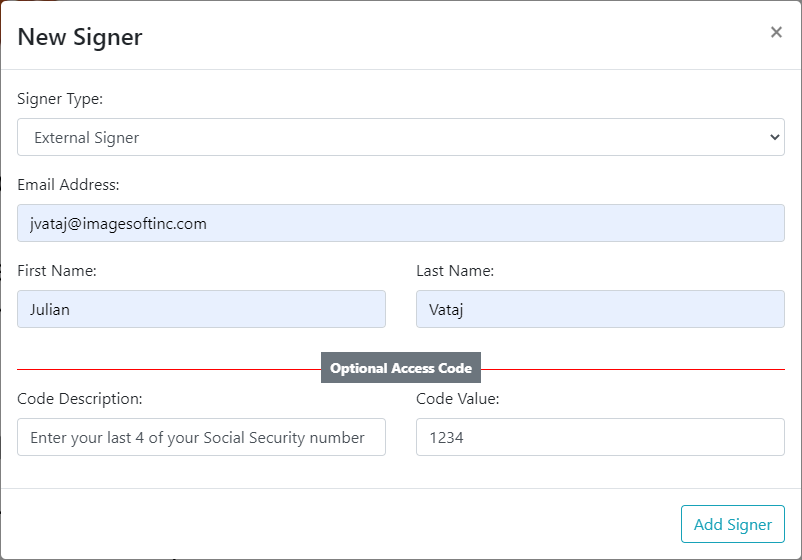This screenshot has width=802, height=560.
Task: Click the "Email Address:" label
Action: [x=68, y=185]
